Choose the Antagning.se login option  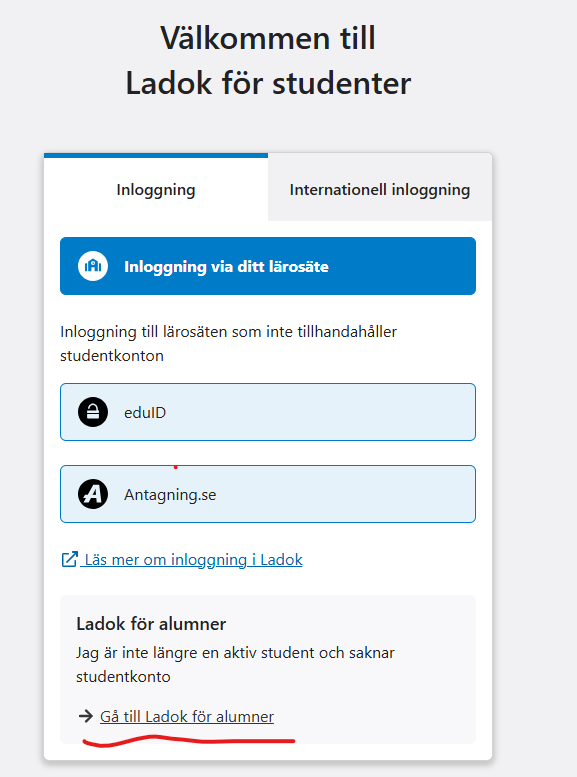tap(268, 494)
